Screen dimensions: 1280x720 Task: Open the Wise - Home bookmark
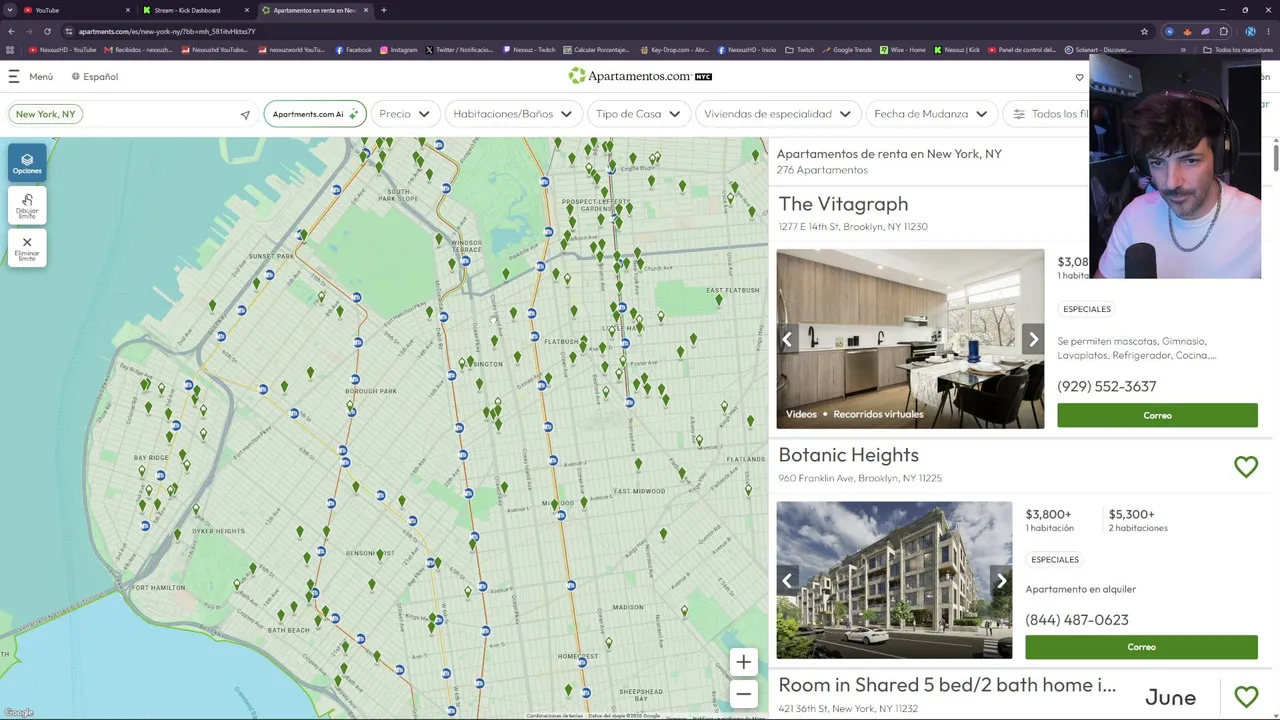click(903, 50)
